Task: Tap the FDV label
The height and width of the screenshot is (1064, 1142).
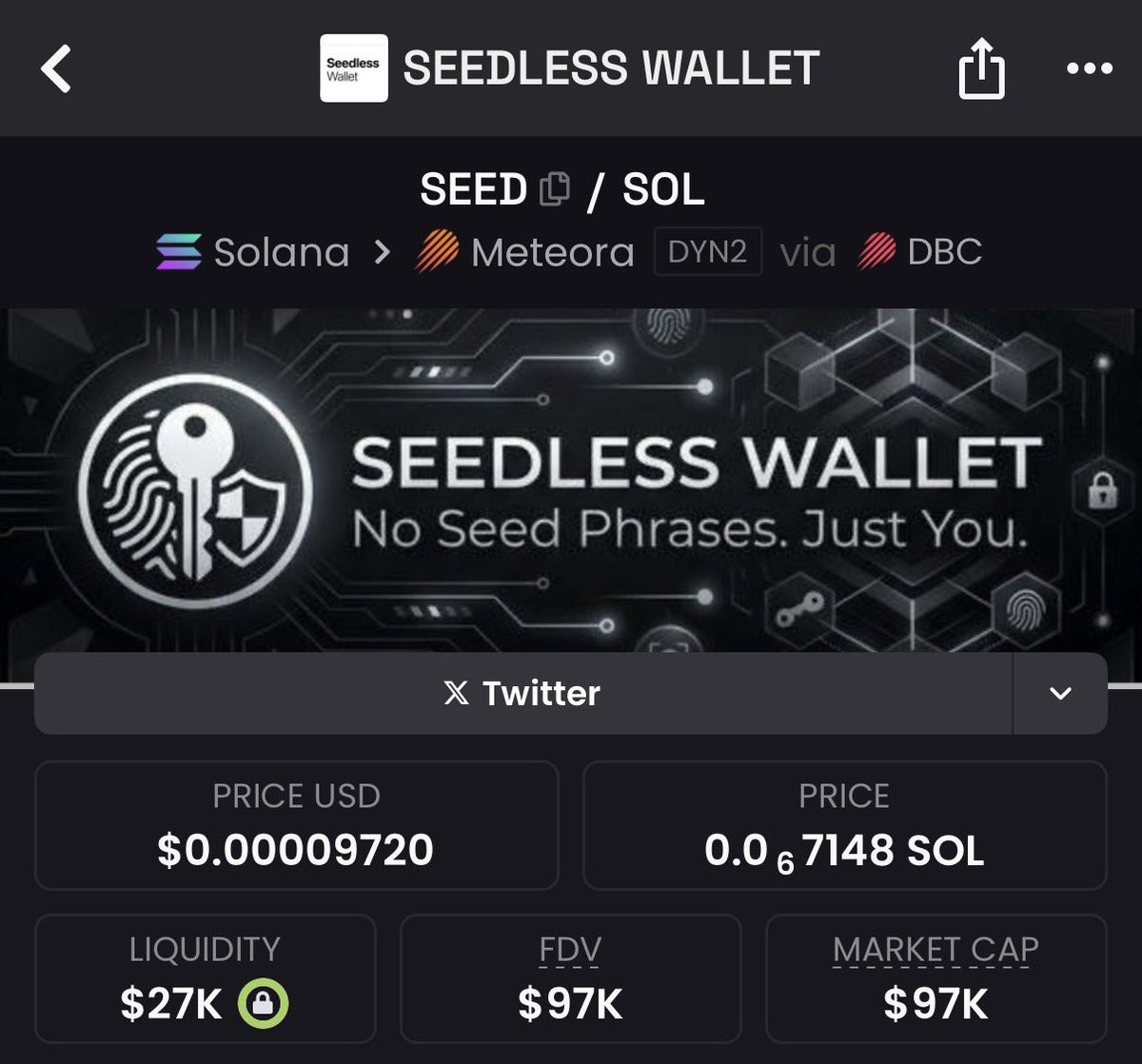Action: coord(570,950)
